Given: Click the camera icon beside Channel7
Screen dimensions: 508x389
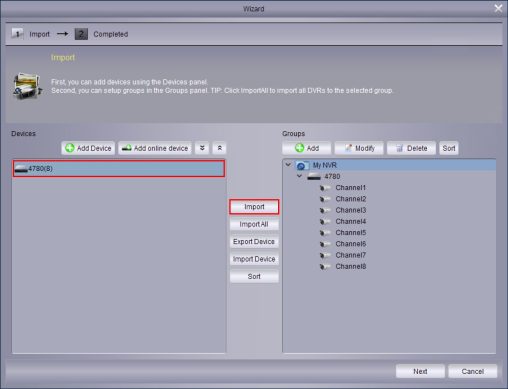Looking at the screenshot, I should [325, 256].
